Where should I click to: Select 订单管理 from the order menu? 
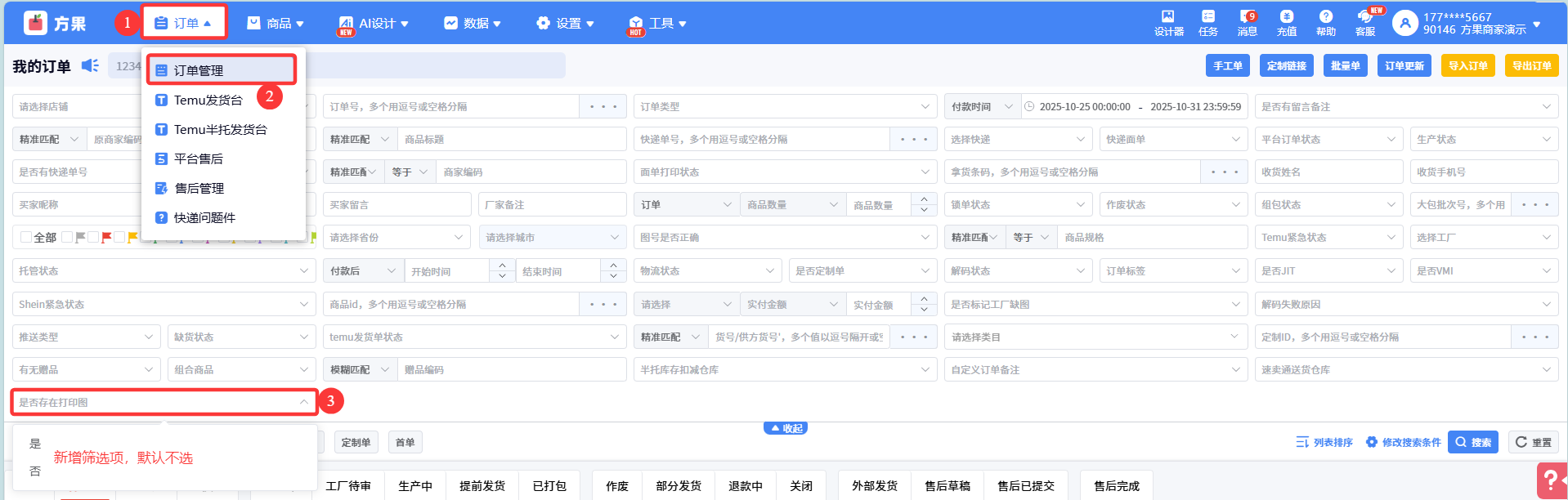click(x=222, y=70)
